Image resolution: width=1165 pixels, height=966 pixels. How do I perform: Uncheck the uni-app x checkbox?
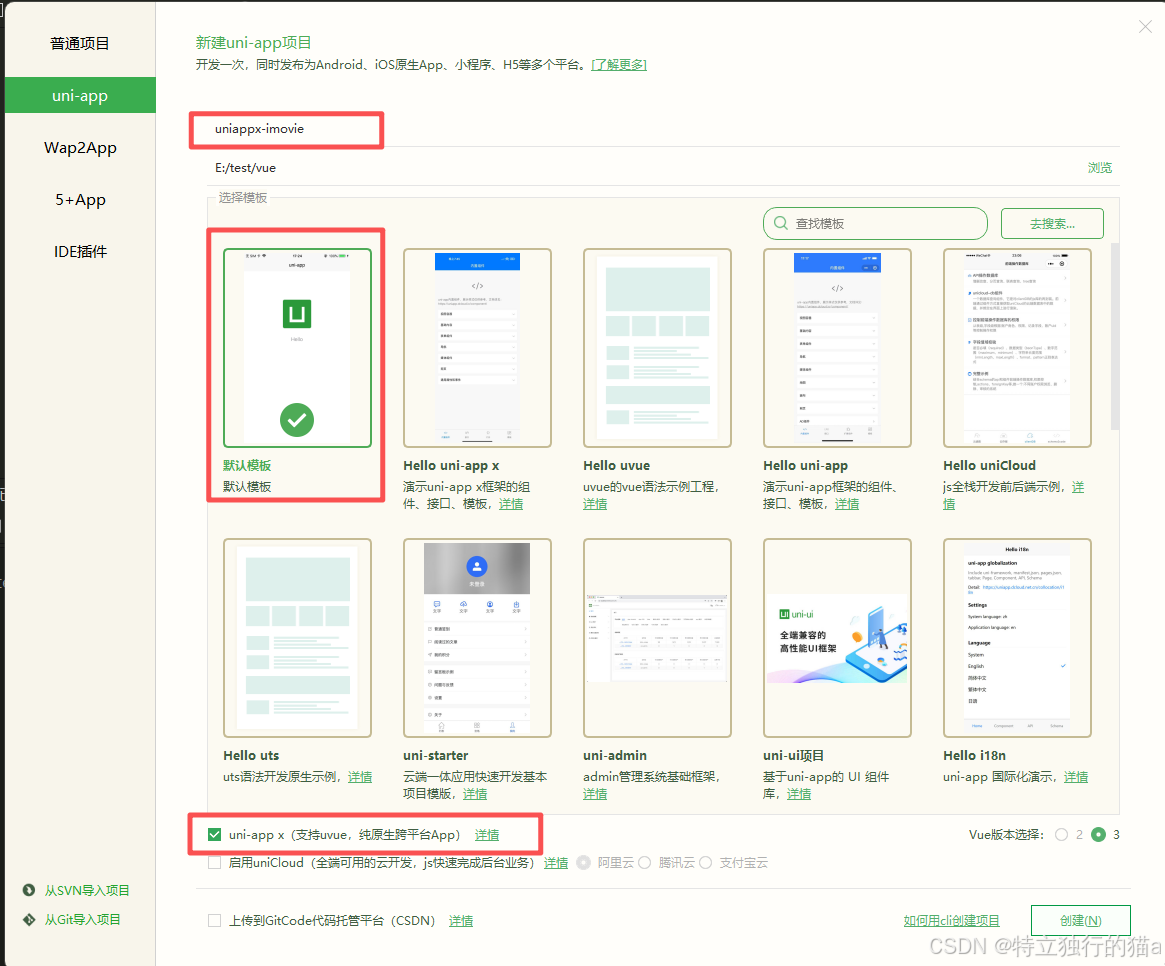tap(215, 834)
